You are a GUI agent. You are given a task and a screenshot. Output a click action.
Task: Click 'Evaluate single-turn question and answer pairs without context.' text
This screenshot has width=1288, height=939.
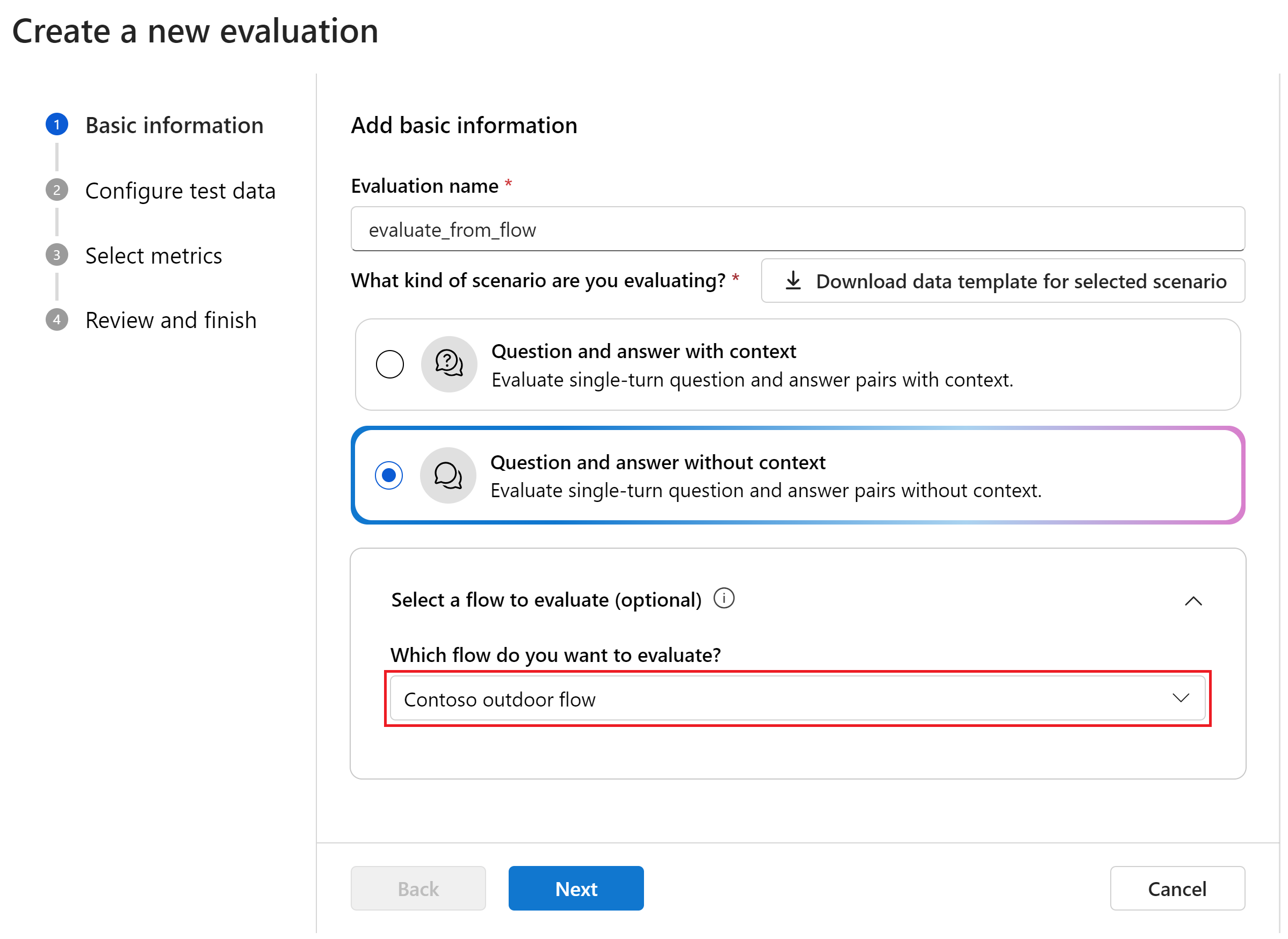pos(766,491)
